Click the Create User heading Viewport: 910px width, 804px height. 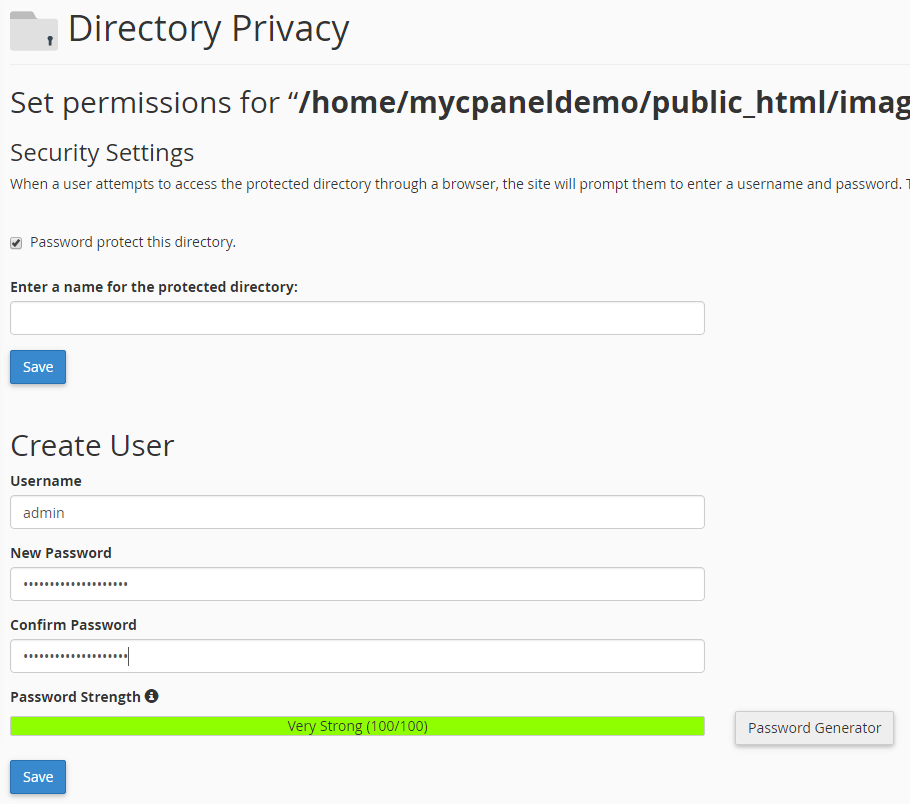(92, 445)
